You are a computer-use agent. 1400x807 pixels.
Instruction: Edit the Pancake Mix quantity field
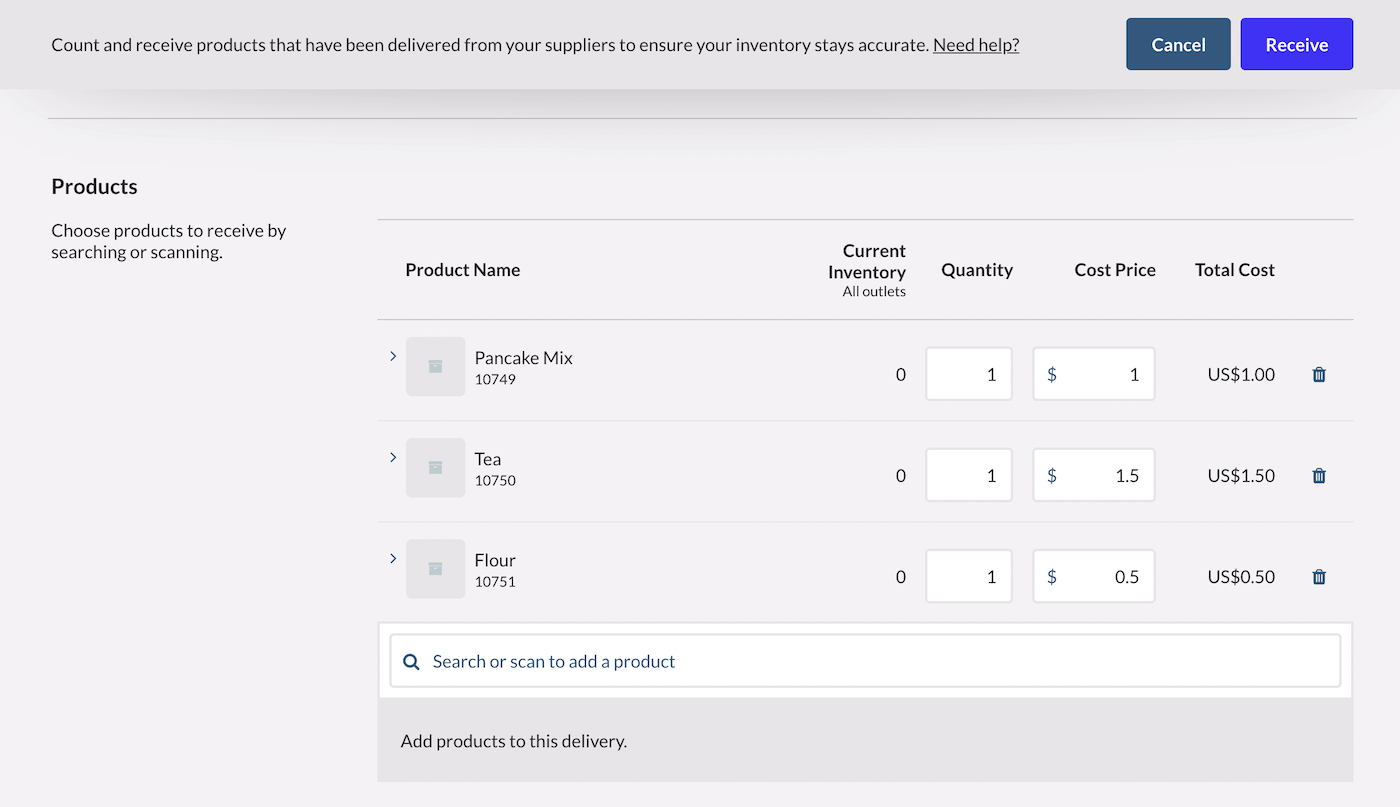[x=969, y=373]
